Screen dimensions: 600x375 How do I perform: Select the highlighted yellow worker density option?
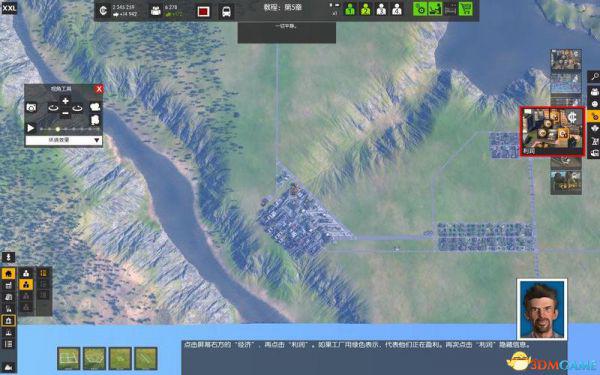point(26,285)
